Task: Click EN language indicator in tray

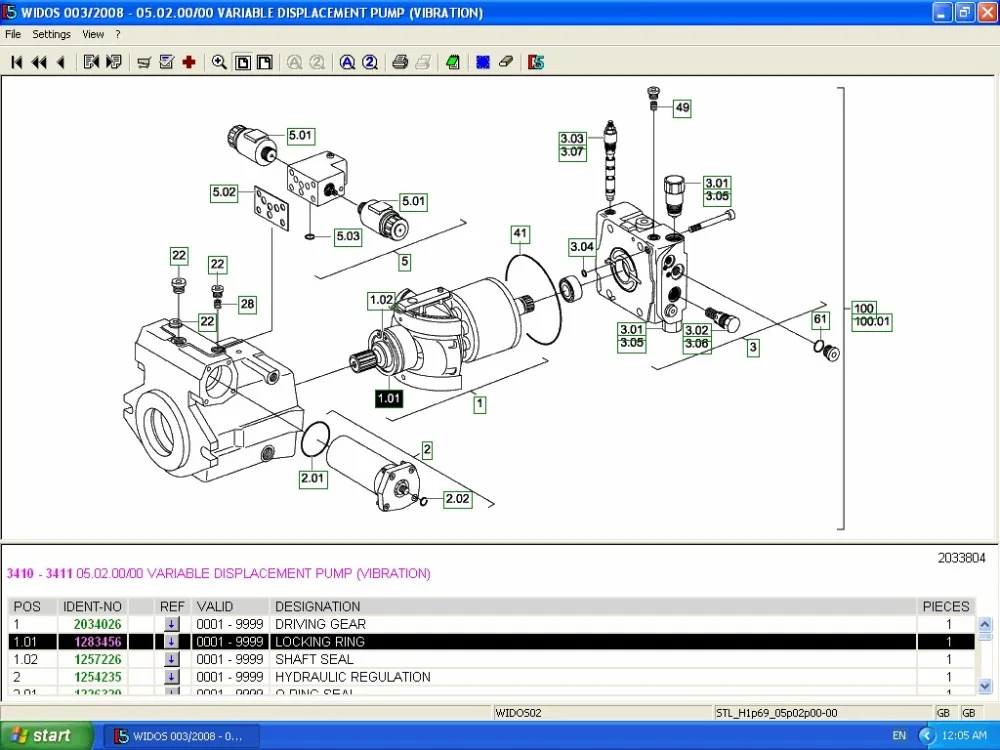Action: pos(899,735)
